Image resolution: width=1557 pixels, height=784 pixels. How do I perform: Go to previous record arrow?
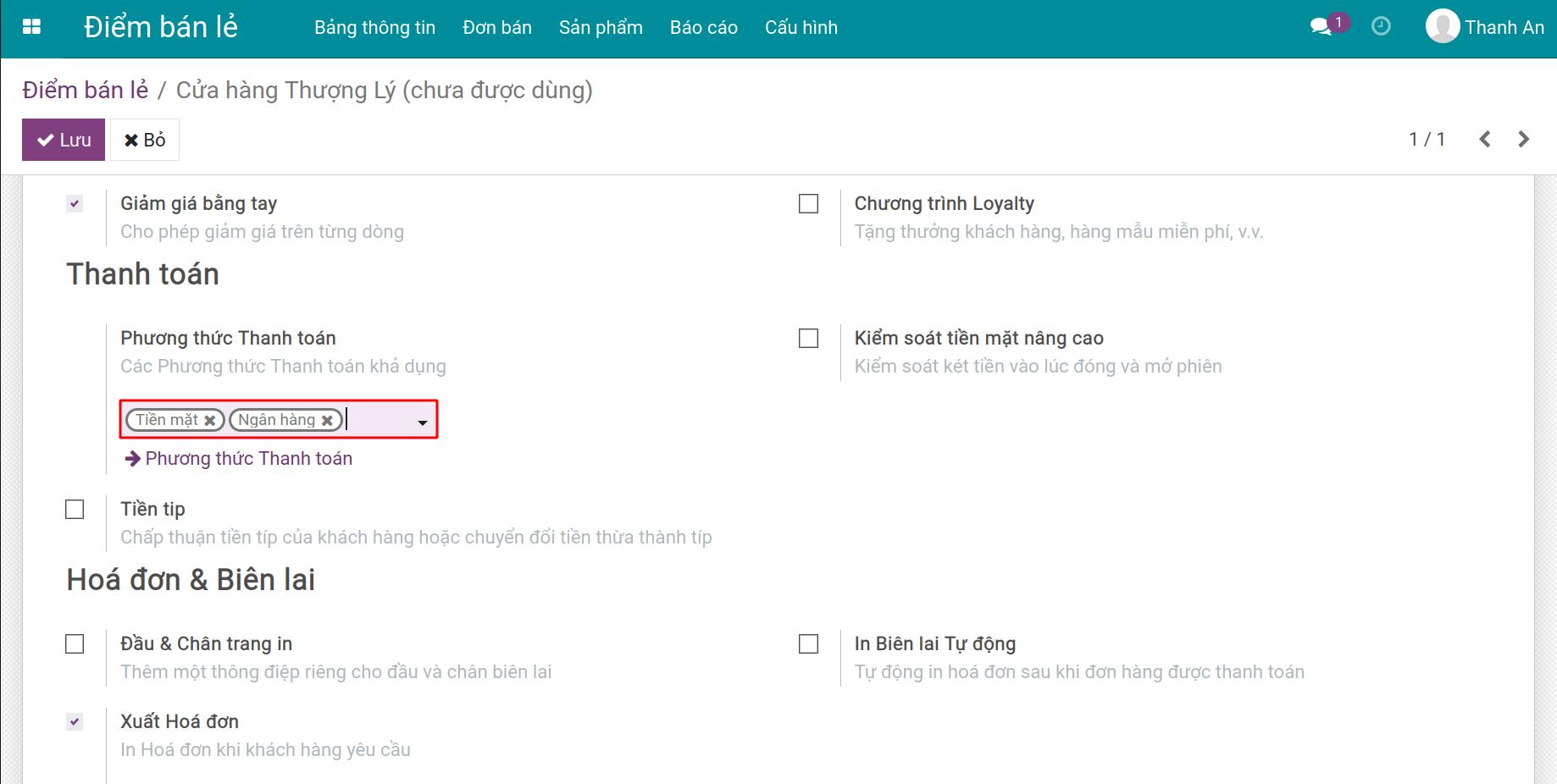(1484, 139)
